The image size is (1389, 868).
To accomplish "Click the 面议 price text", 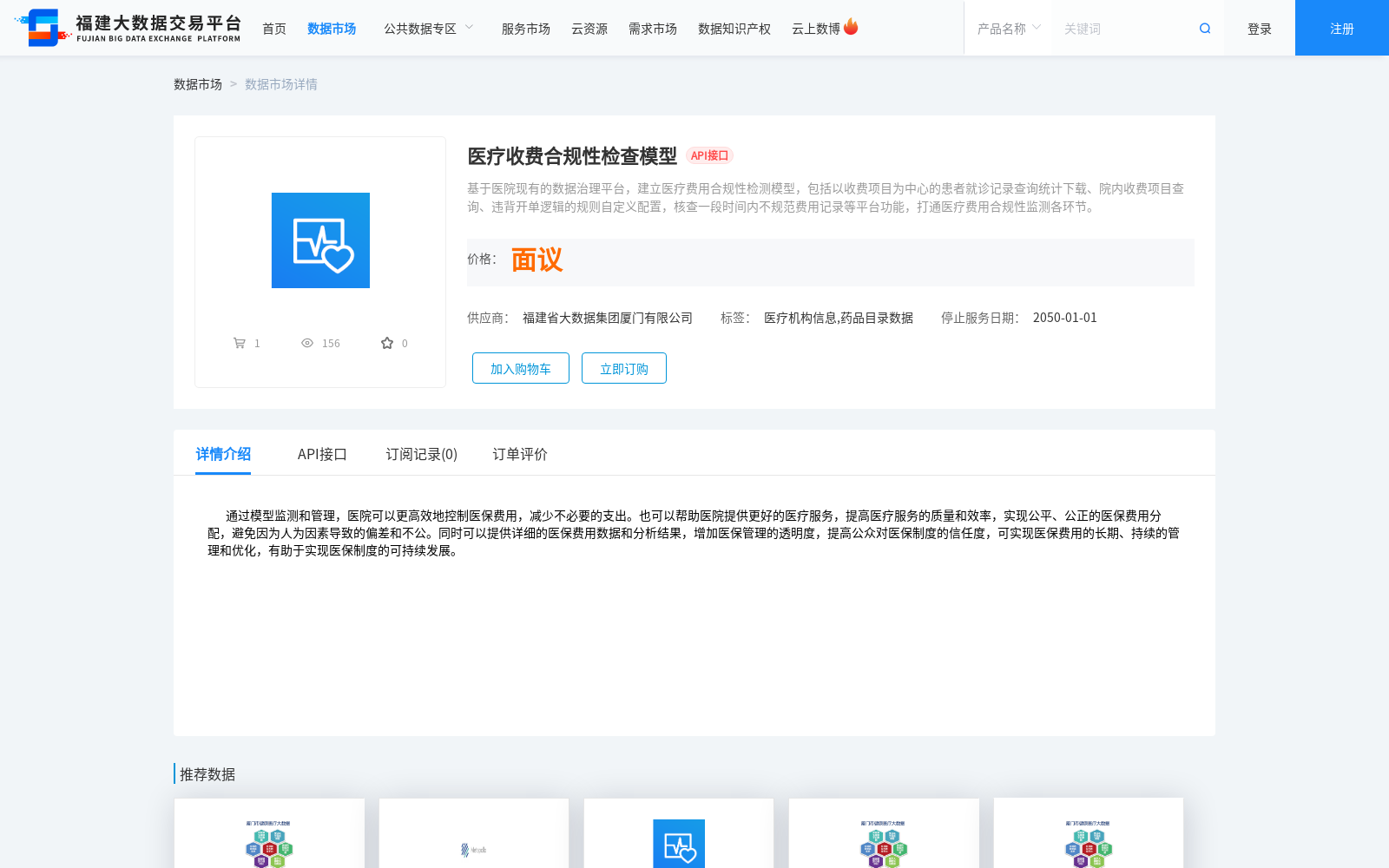I will pos(537,260).
